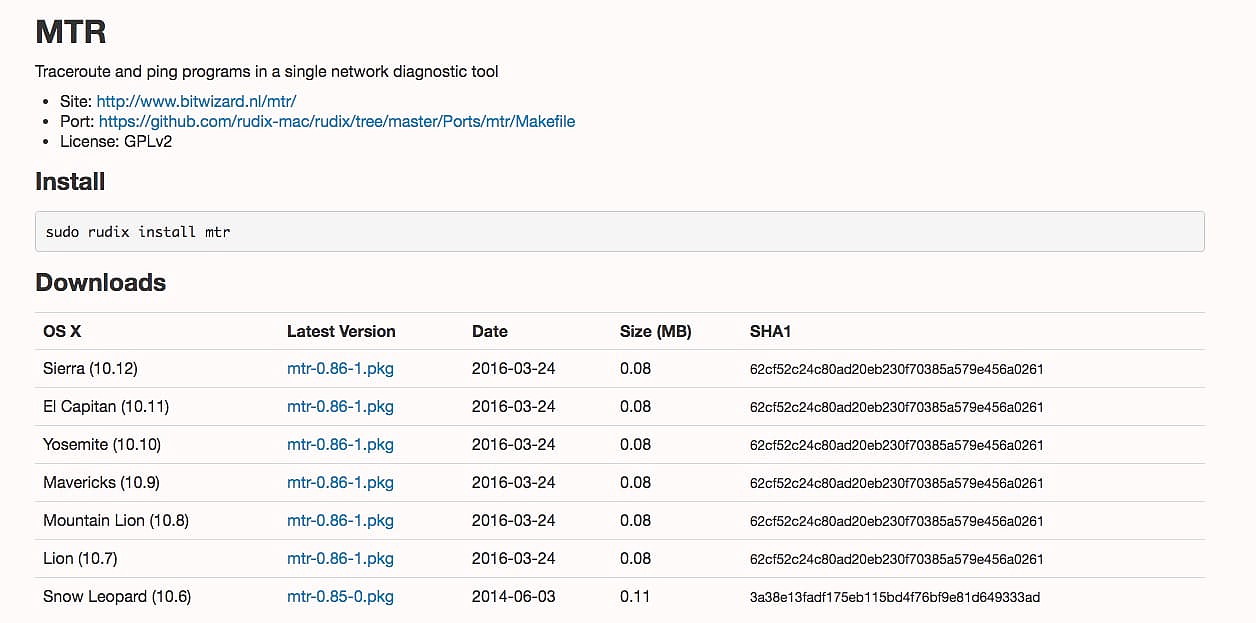Download the Mountain Lion mtr package
This screenshot has width=1256, height=623.
click(x=340, y=520)
